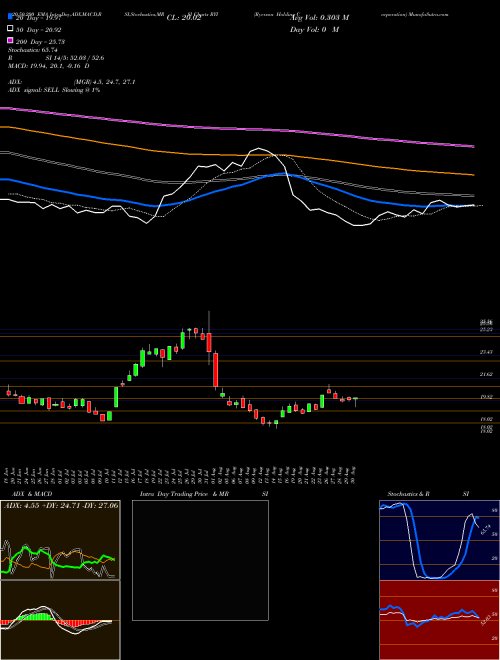Click the 21.62 price axis label
The image size is (500, 660).
pos(487,374)
